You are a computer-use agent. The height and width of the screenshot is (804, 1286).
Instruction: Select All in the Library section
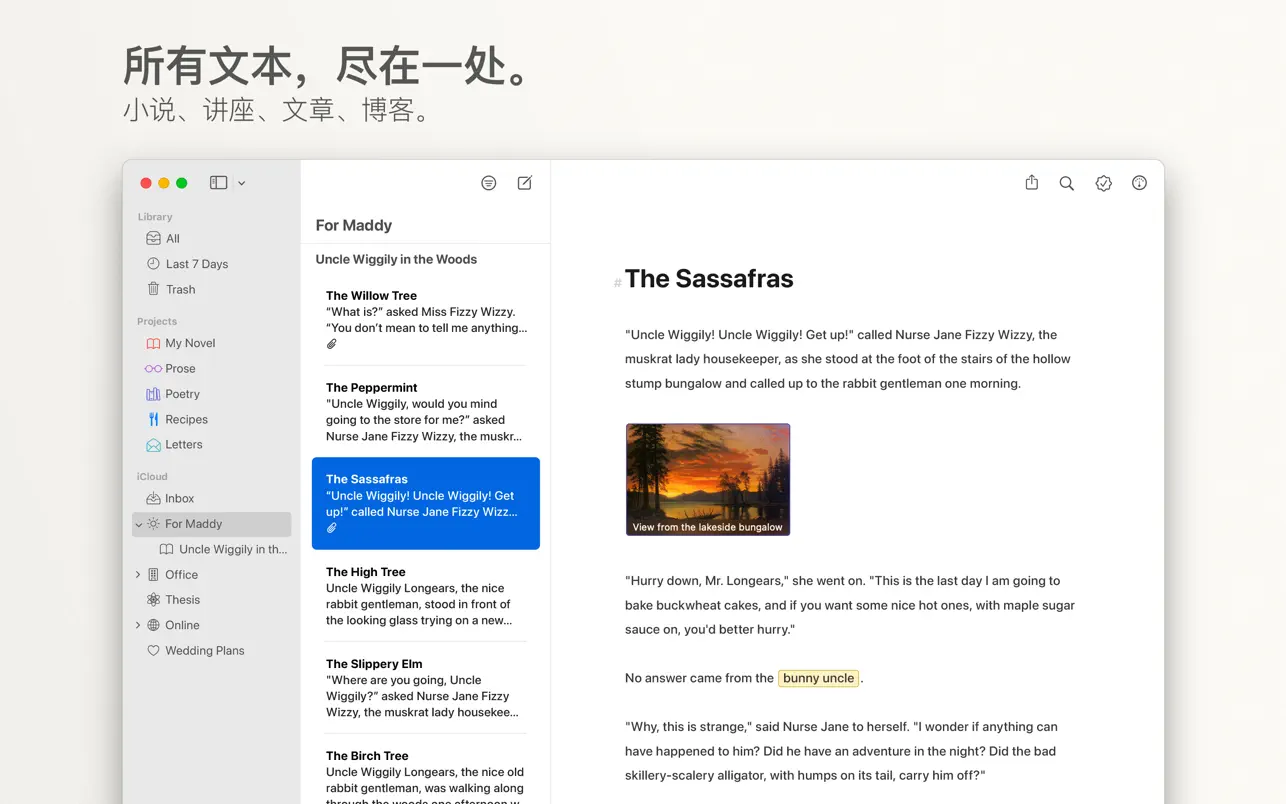pos(172,238)
